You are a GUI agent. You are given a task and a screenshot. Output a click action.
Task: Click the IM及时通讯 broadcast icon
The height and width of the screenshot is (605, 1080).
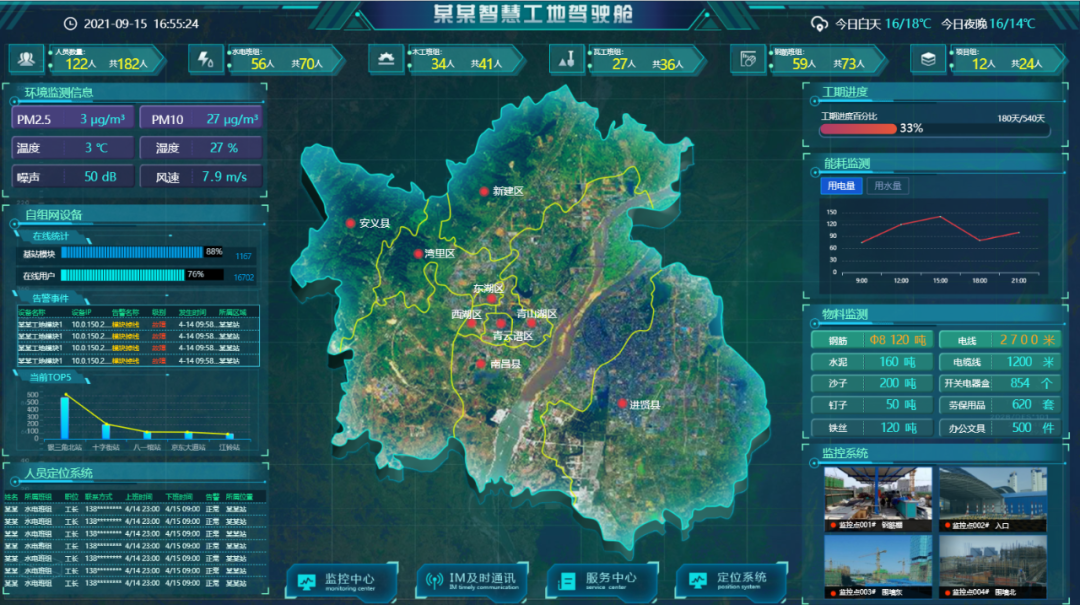(x=434, y=581)
